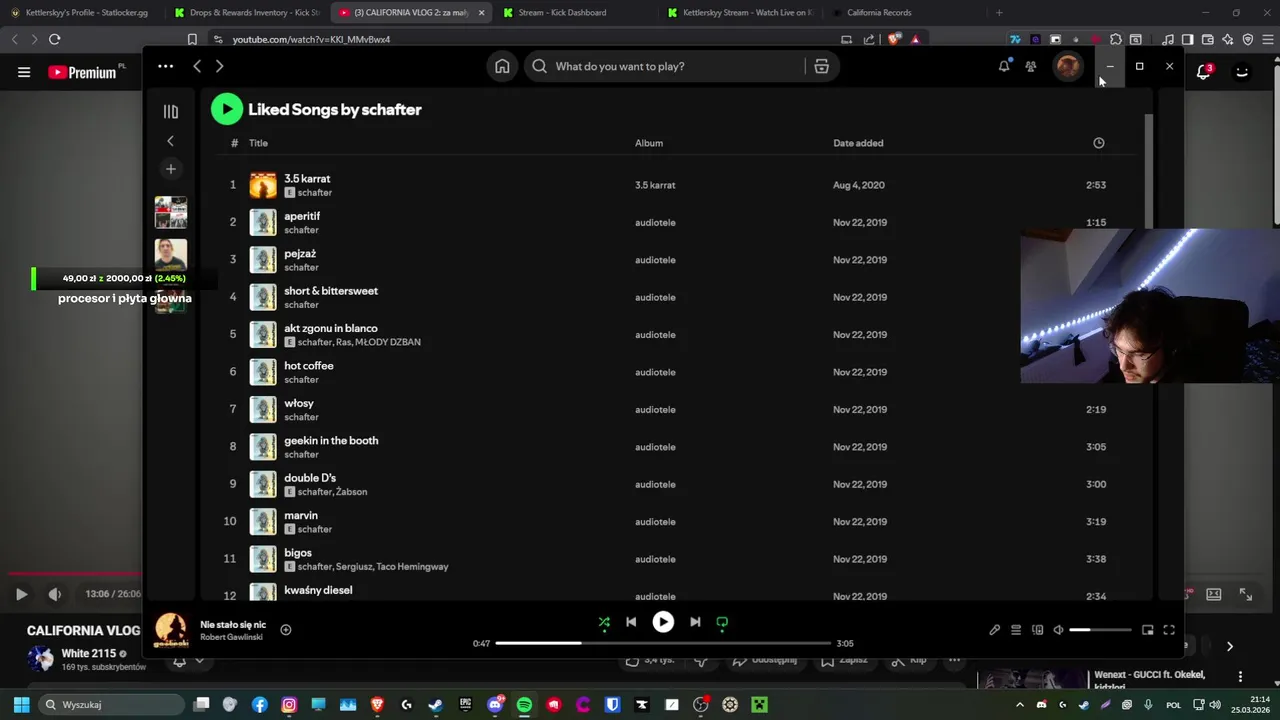Open now playing artist 'Robert Gawliński'
Screen dimensions: 1280x720
click(x=231, y=637)
